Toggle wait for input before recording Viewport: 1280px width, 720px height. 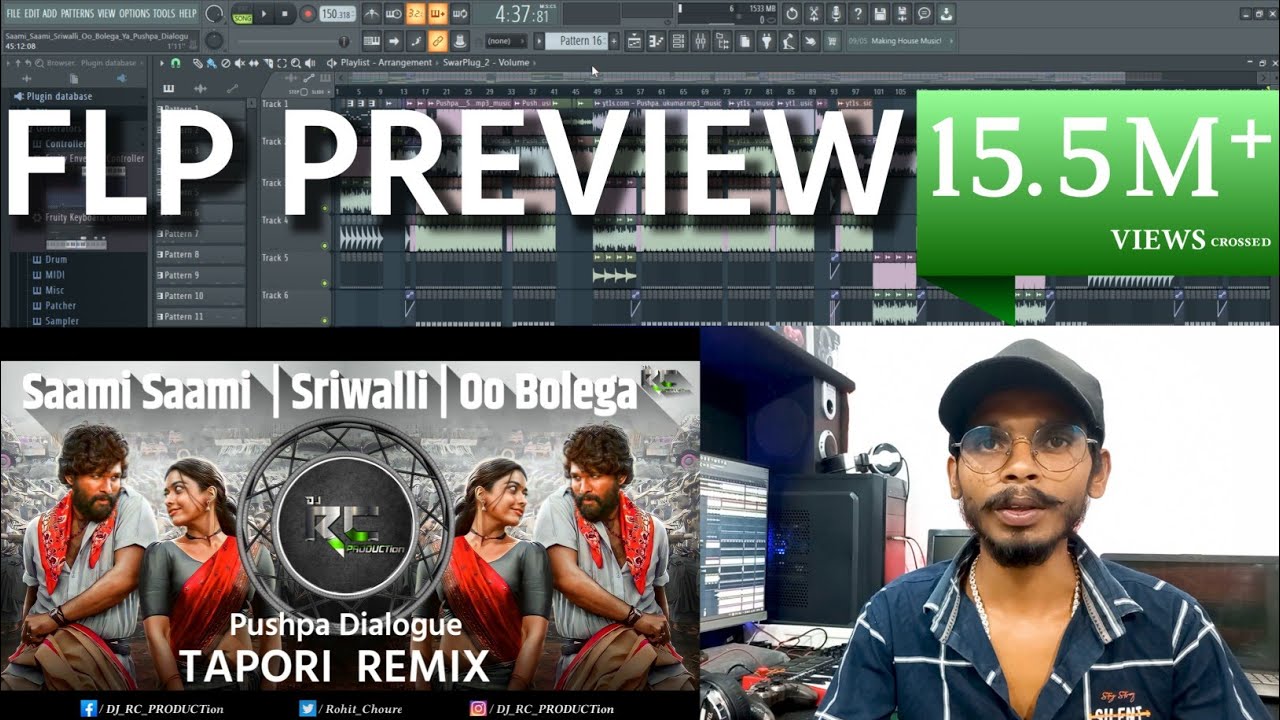[x=393, y=14]
